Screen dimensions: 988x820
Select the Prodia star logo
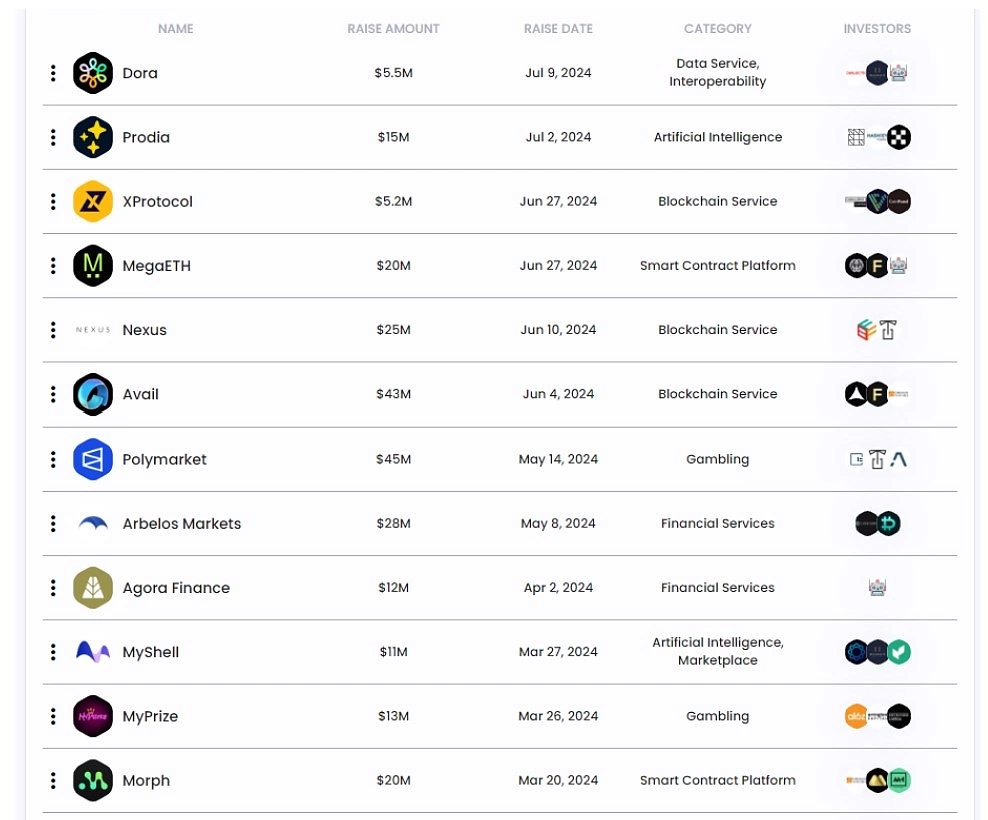92,137
